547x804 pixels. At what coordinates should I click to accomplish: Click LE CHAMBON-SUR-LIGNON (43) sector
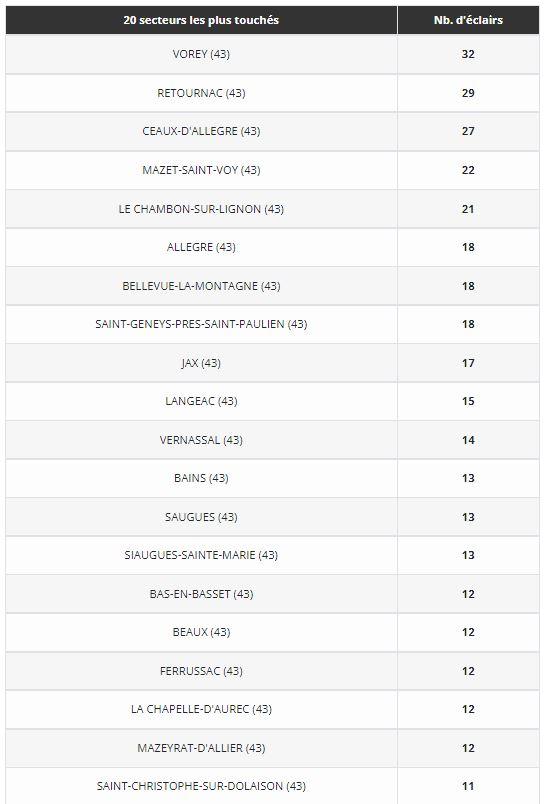click(x=201, y=209)
